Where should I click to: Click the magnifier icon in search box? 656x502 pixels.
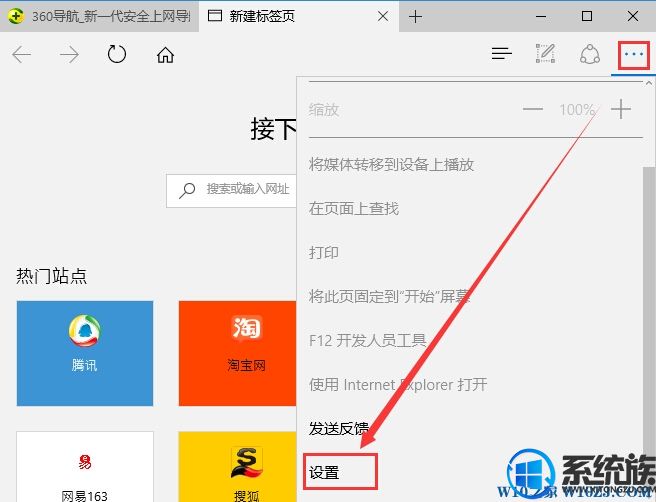187,190
